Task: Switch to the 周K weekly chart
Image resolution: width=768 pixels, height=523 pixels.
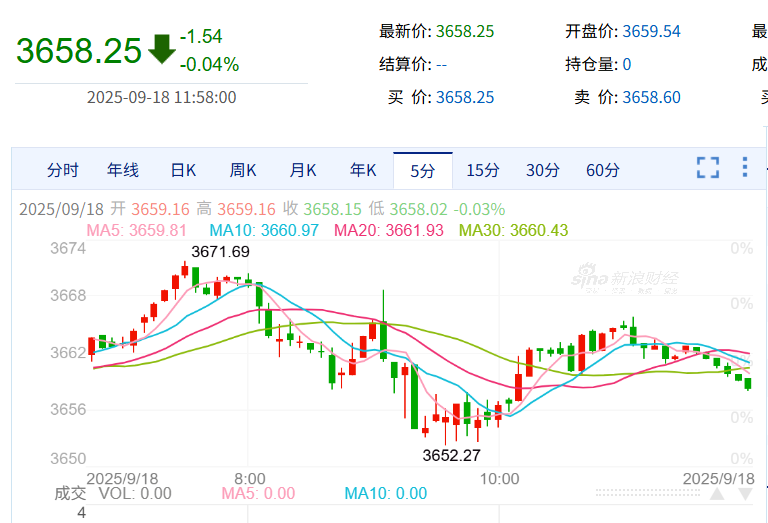Action: [x=243, y=170]
